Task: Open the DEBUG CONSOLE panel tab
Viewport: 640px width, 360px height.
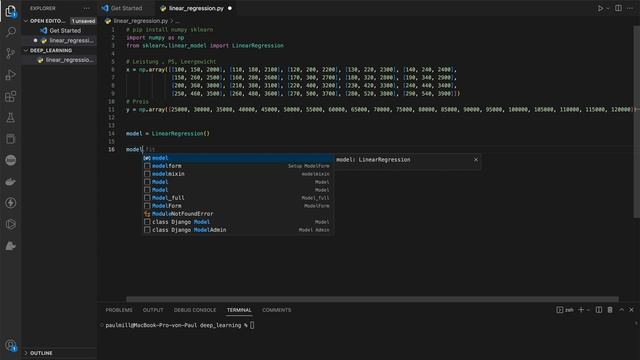Action: [195, 310]
